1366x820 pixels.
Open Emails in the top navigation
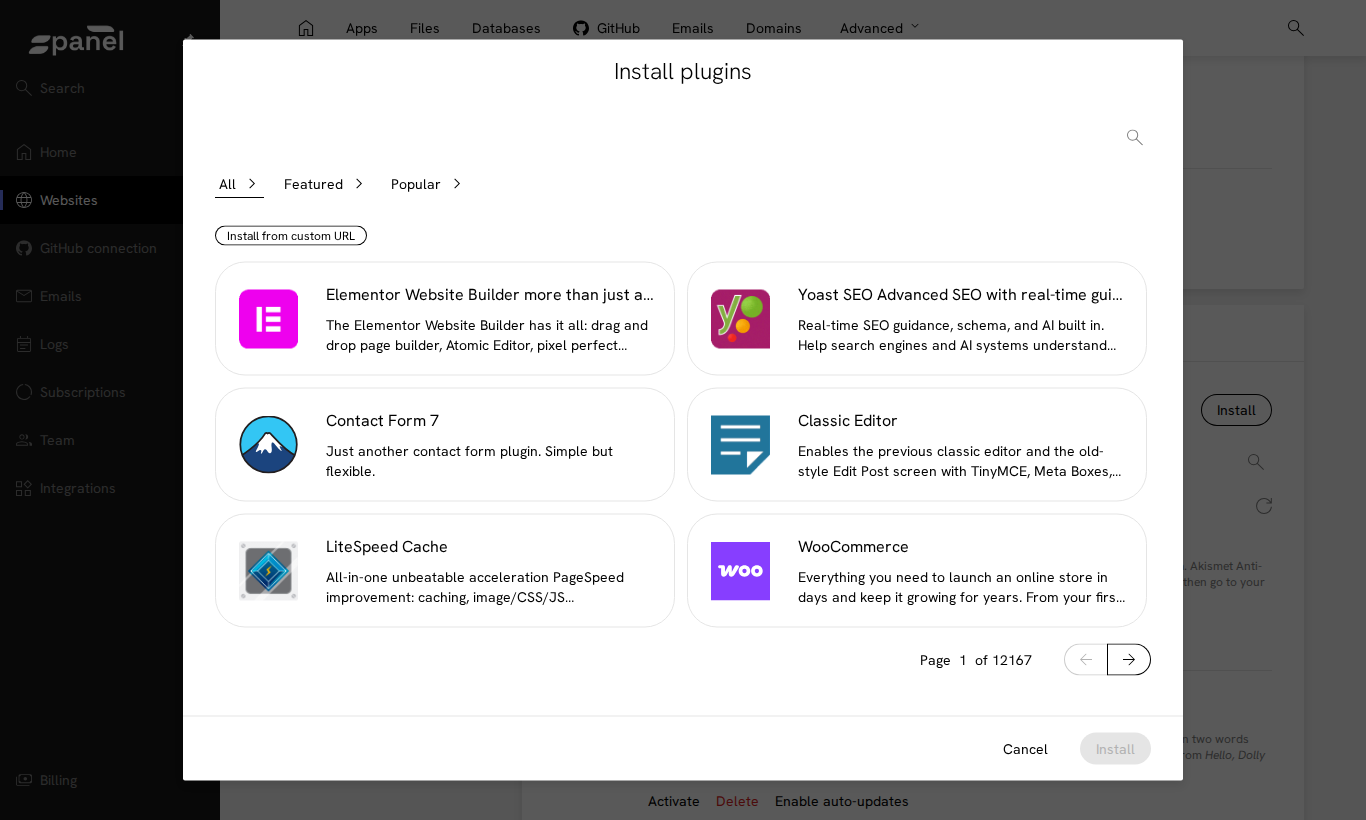pos(693,28)
